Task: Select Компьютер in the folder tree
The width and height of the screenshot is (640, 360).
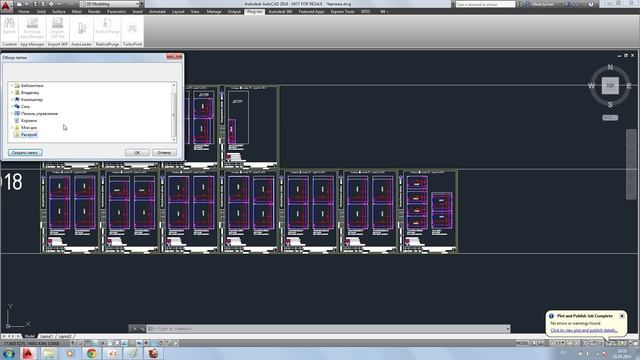Action: [x=31, y=100]
